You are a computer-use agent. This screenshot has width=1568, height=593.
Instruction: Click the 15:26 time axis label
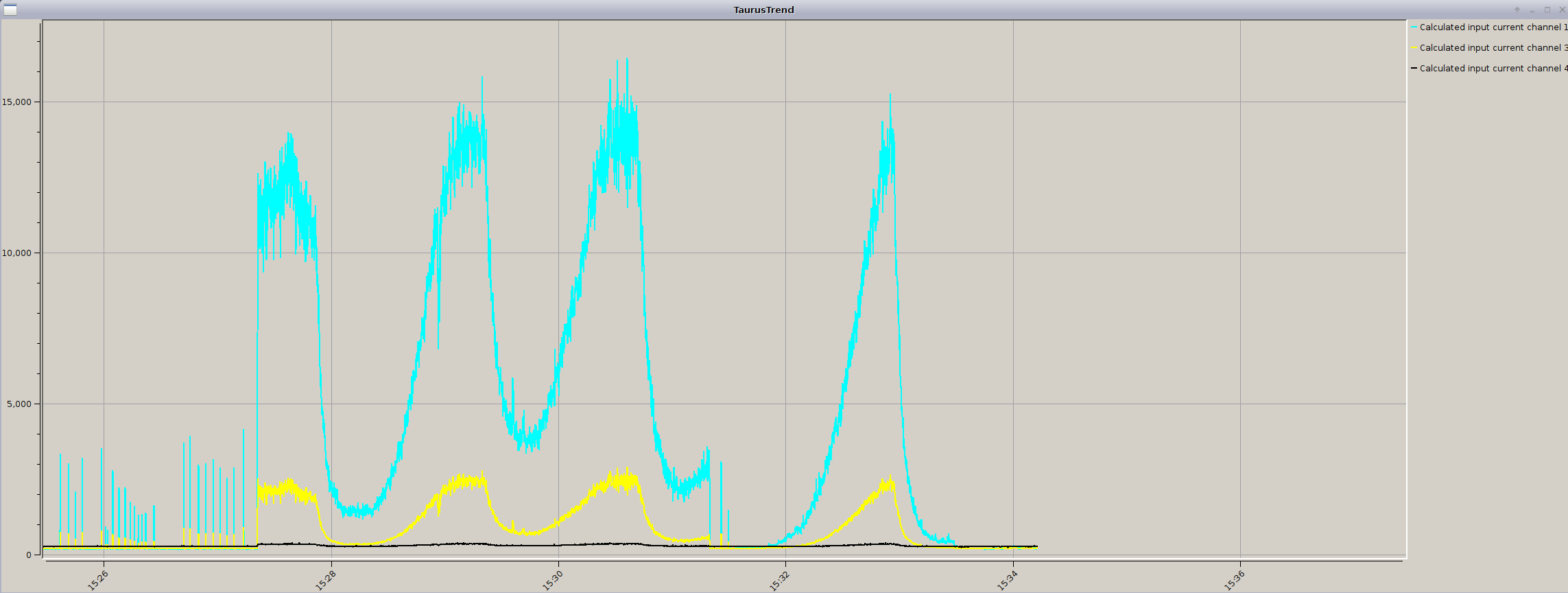(x=98, y=581)
